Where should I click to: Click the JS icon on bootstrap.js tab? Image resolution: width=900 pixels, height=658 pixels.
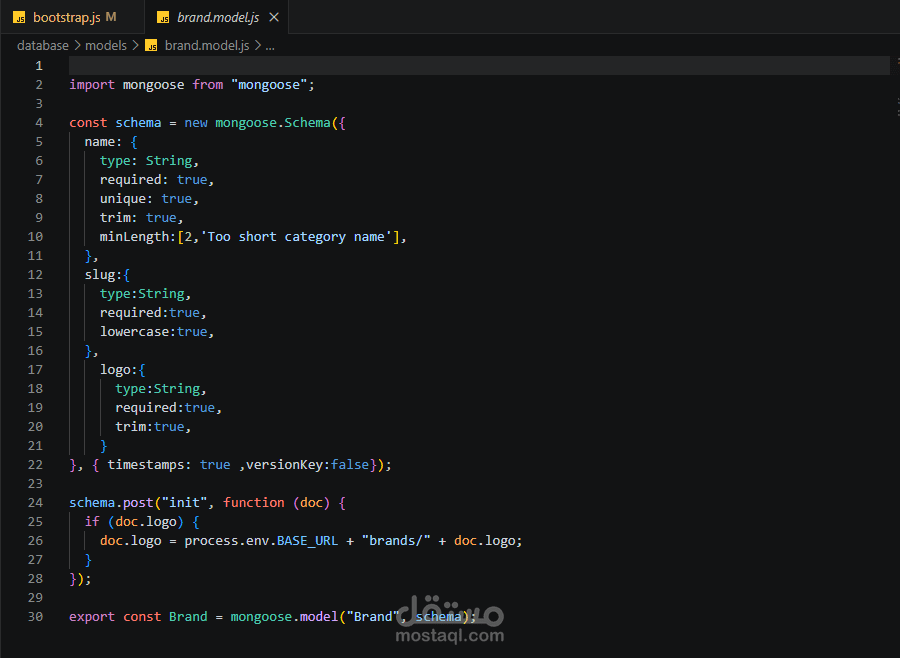[19, 18]
